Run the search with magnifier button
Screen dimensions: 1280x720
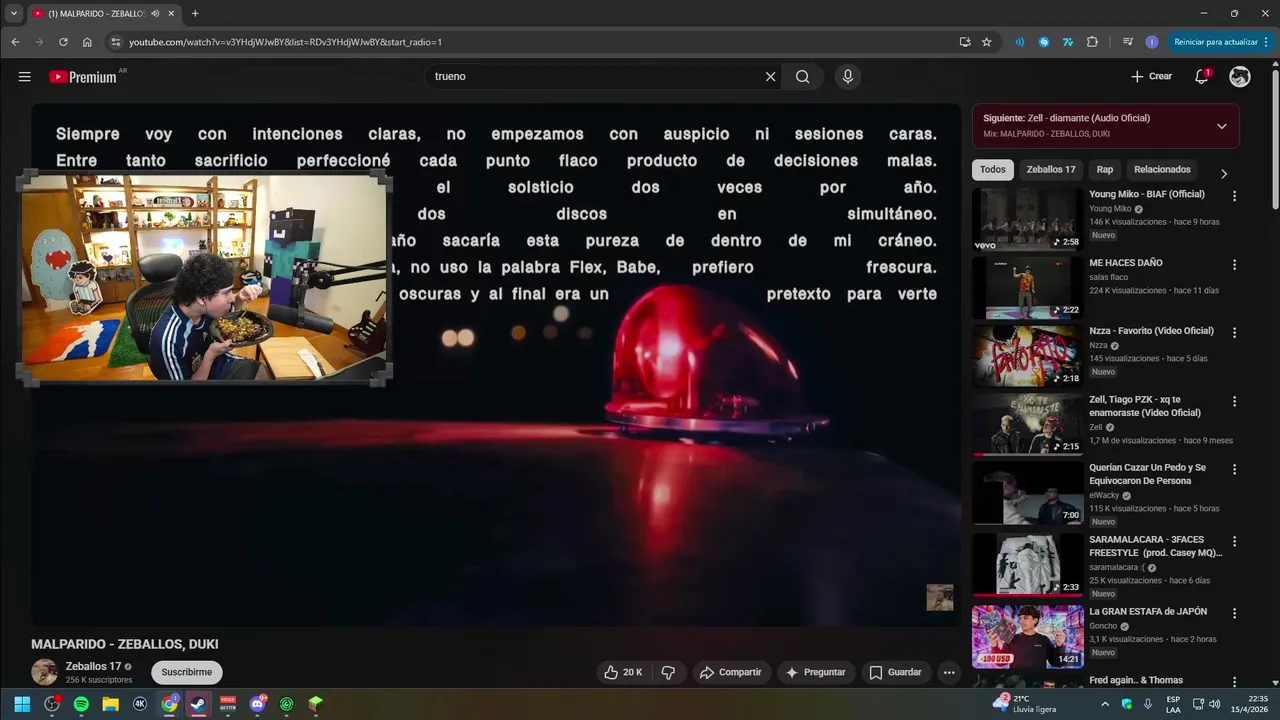pos(803,77)
